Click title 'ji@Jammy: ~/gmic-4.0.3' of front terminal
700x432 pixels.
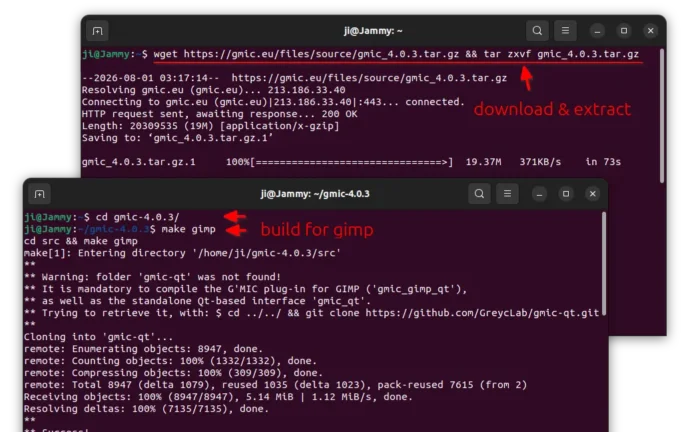pos(315,194)
